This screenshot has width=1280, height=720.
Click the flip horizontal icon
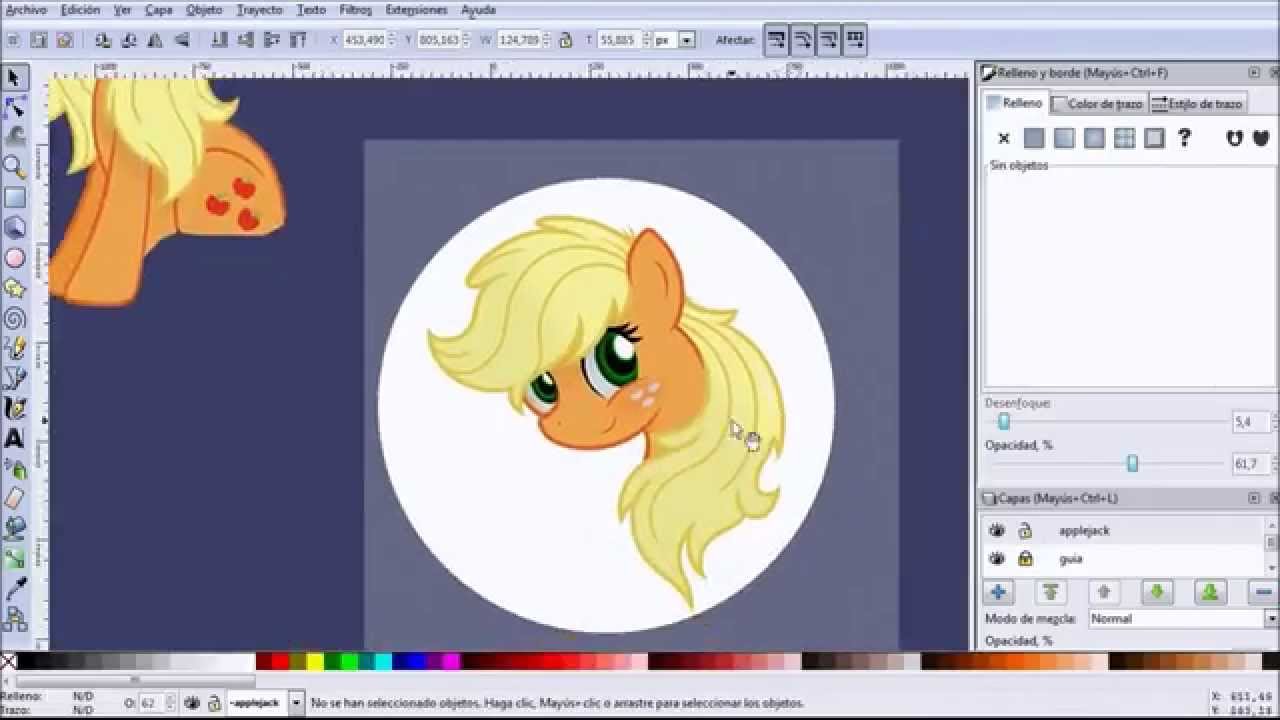click(155, 40)
